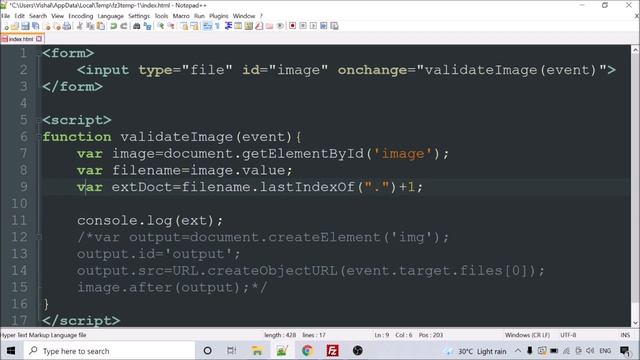Screen dimensions: 640x360
Task: Click scrollbar up arrow in editor
Action: coord(635,50)
